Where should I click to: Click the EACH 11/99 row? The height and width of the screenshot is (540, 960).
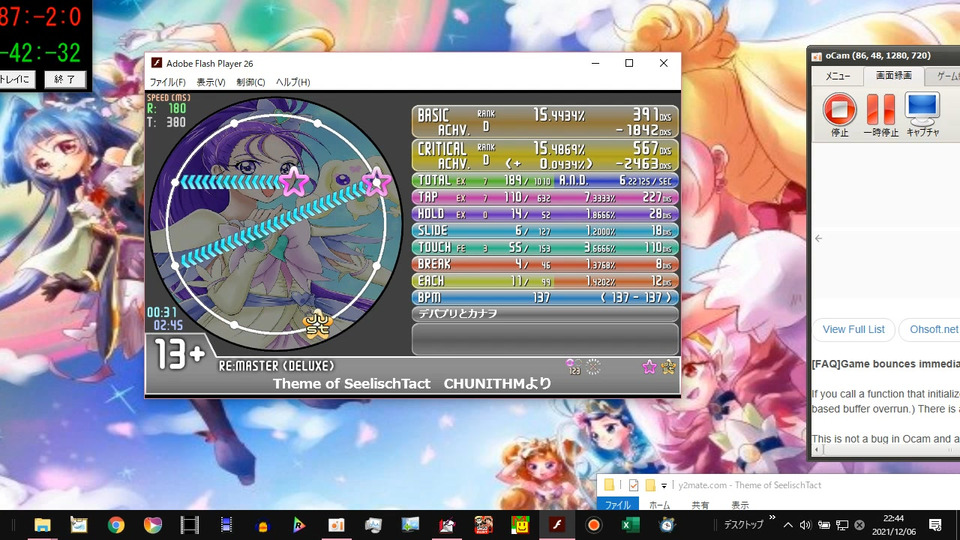(x=545, y=281)
